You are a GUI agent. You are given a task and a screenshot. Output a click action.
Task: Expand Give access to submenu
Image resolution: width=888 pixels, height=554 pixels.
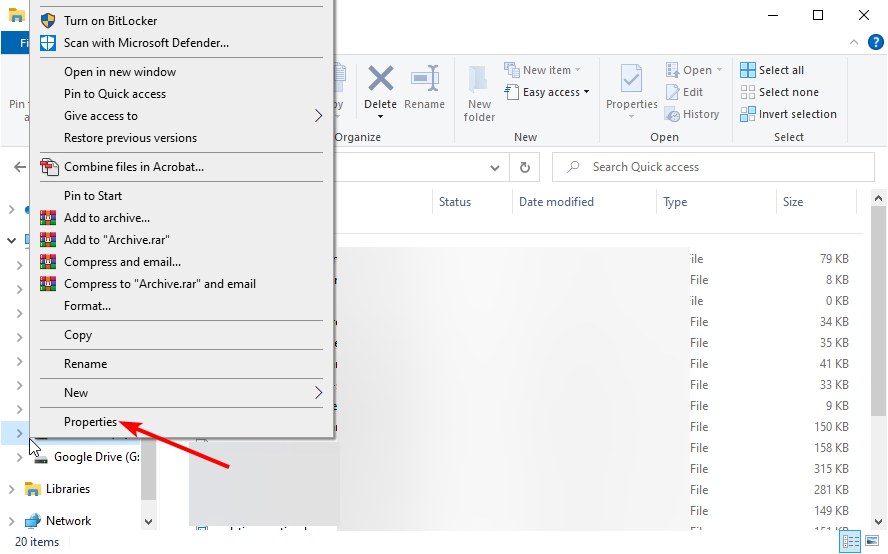[181, 116]
